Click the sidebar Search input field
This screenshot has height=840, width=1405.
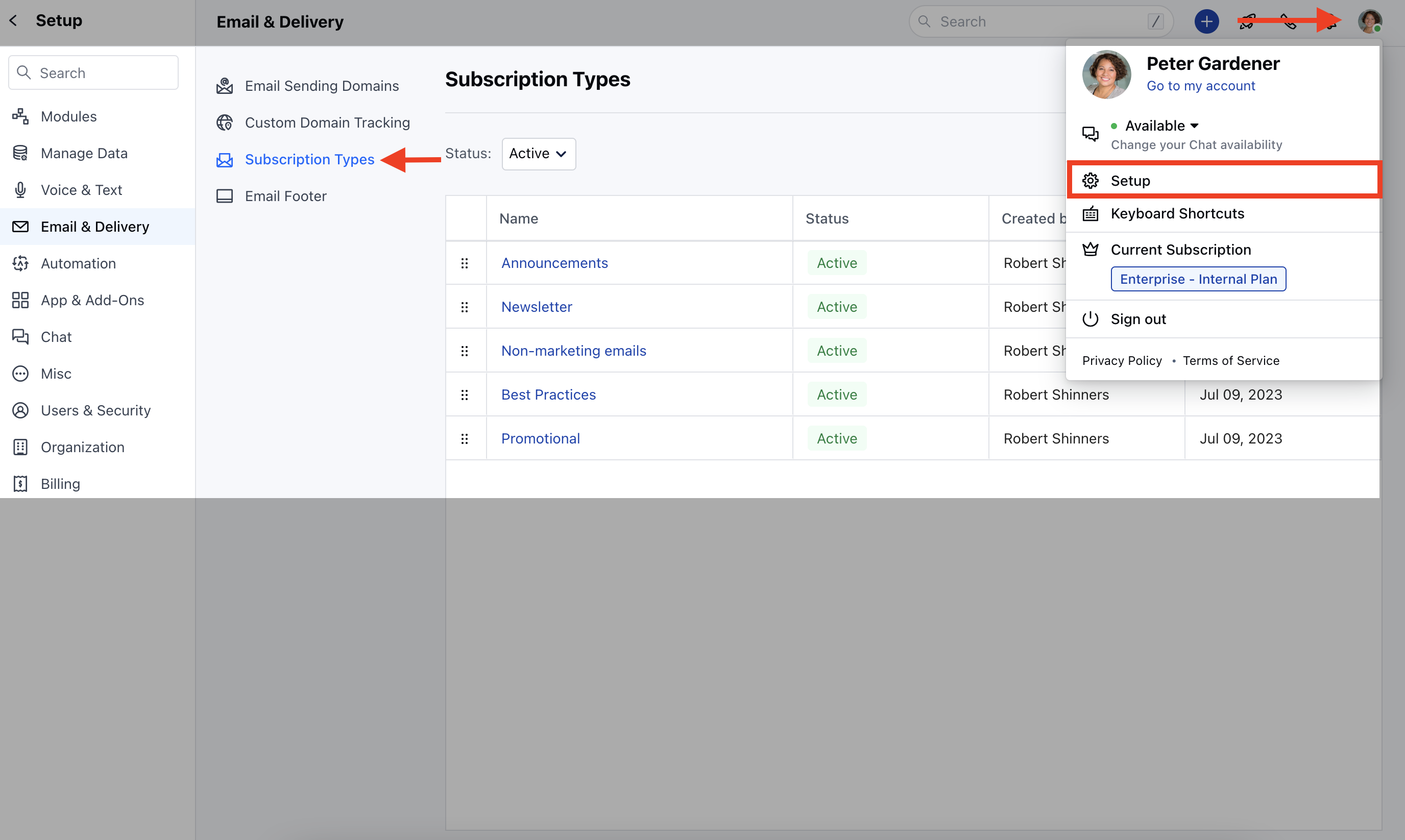[x=94, y=73]
